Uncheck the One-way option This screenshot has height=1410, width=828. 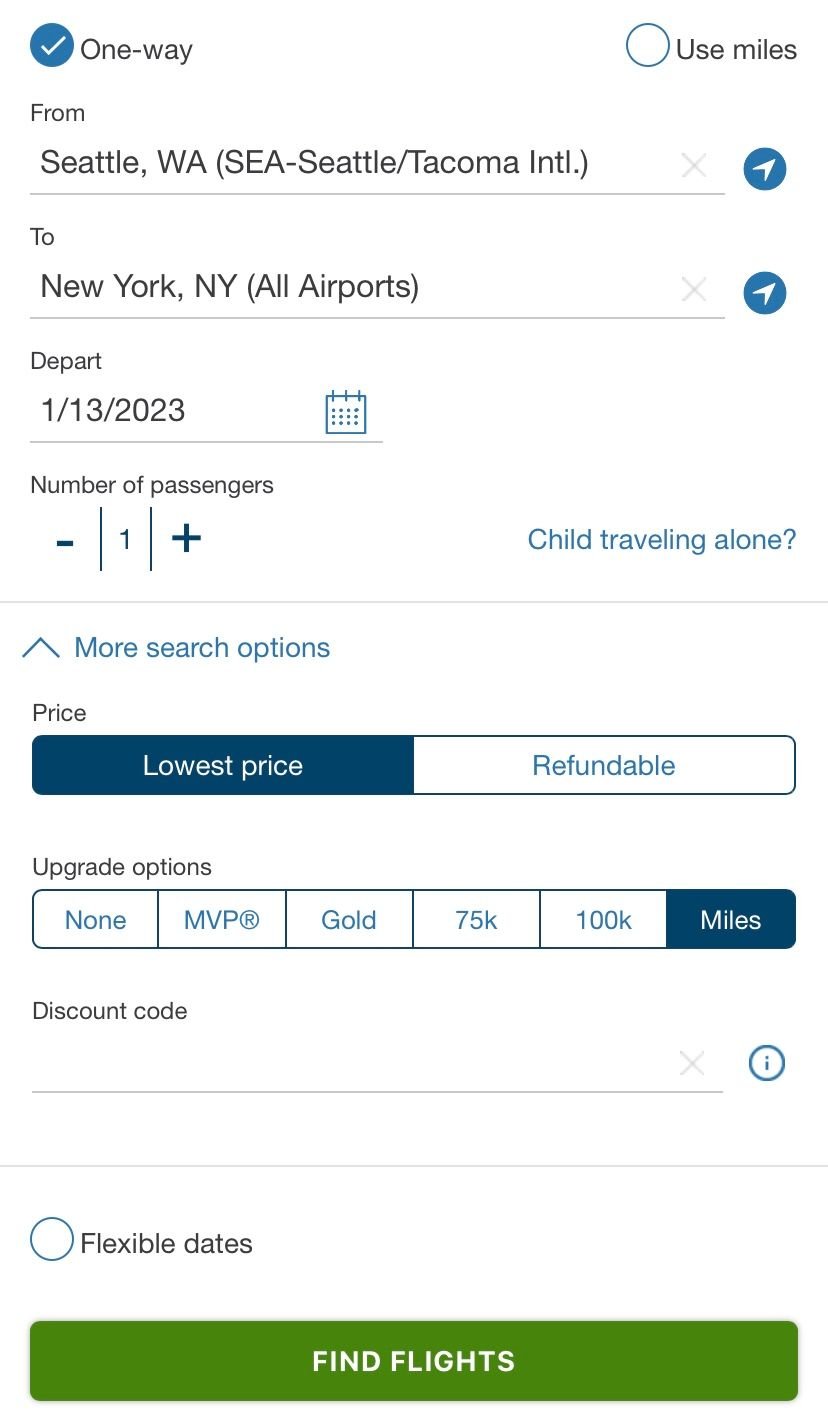coord(52,47)
